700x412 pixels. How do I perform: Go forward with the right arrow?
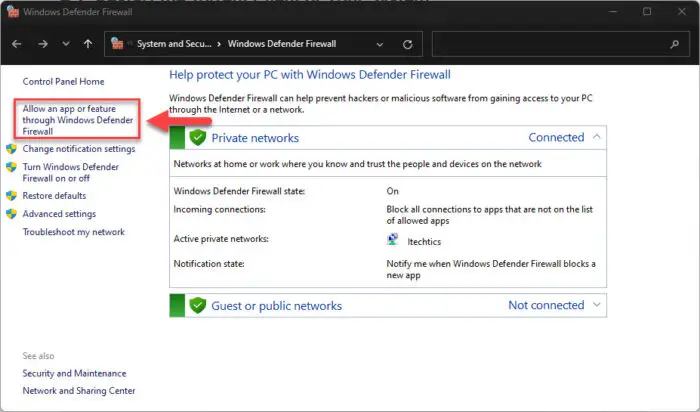click(x=42, y=44)
